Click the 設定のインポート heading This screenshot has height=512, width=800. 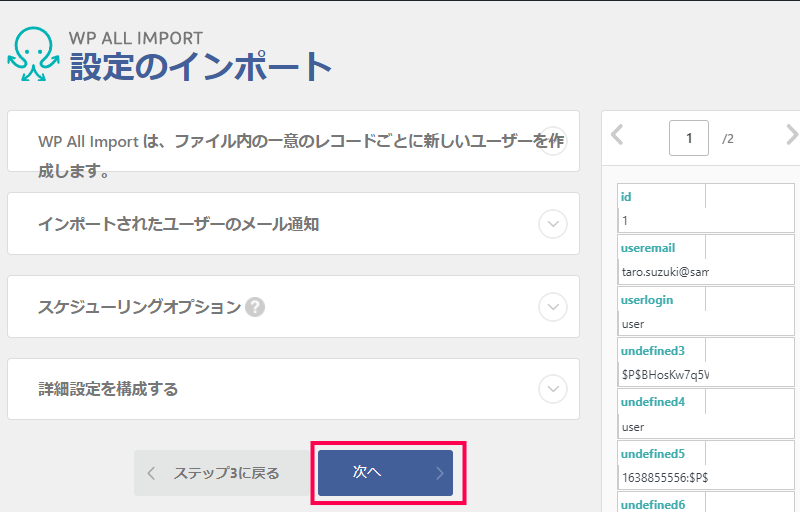(201, 66)
